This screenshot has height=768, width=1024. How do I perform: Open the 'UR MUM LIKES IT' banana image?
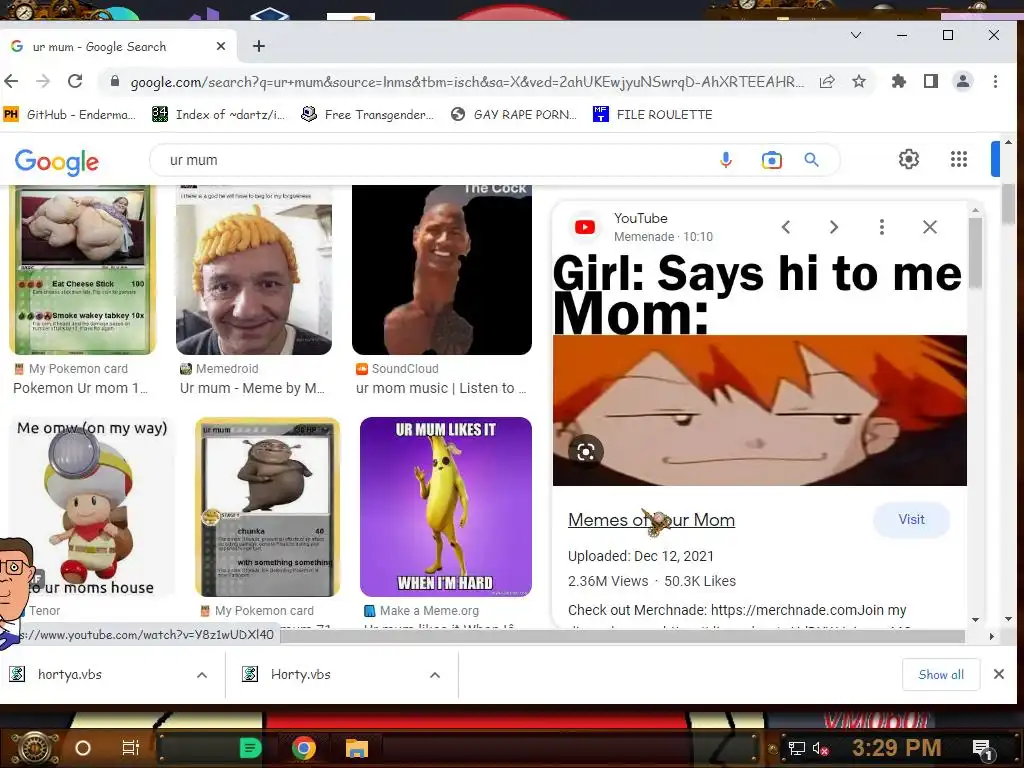(445, 507)
